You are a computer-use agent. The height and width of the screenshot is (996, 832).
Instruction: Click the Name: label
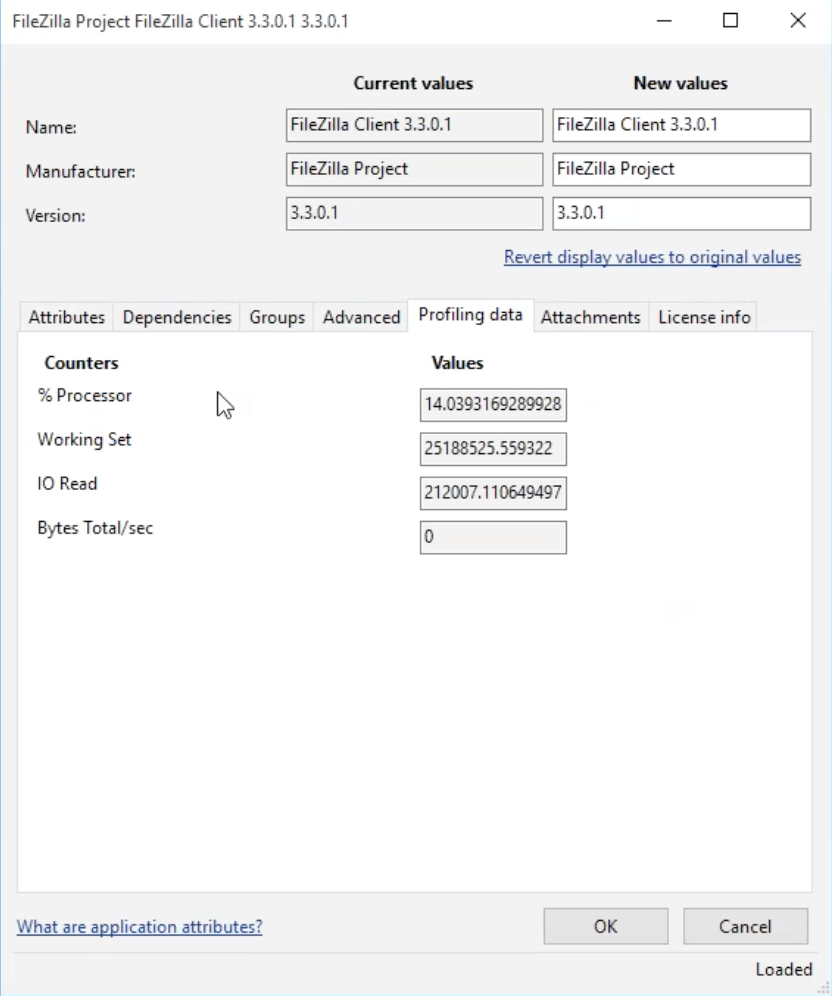pos(51,128)
